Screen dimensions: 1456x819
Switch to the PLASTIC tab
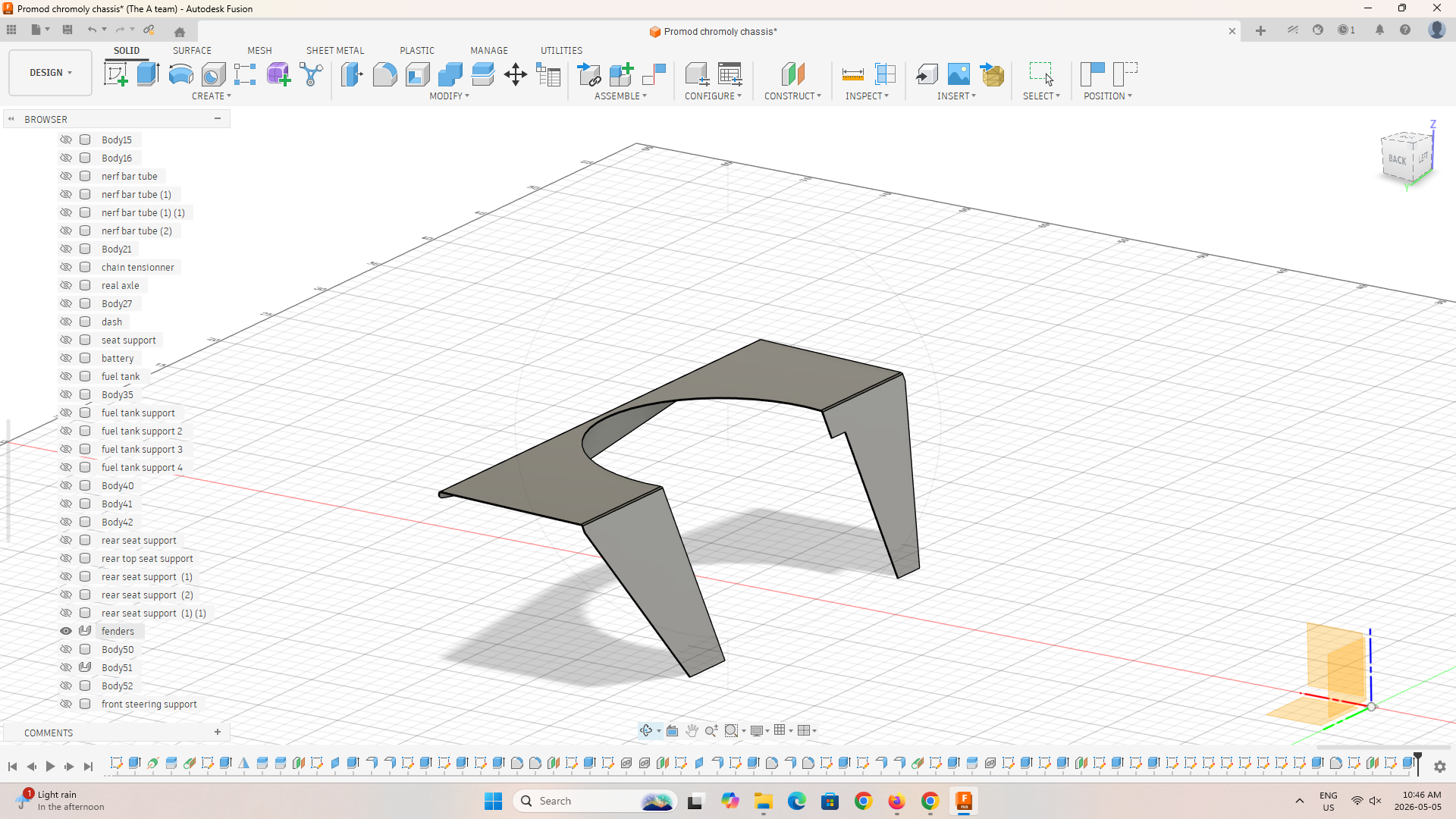click(x=417, y=51)
